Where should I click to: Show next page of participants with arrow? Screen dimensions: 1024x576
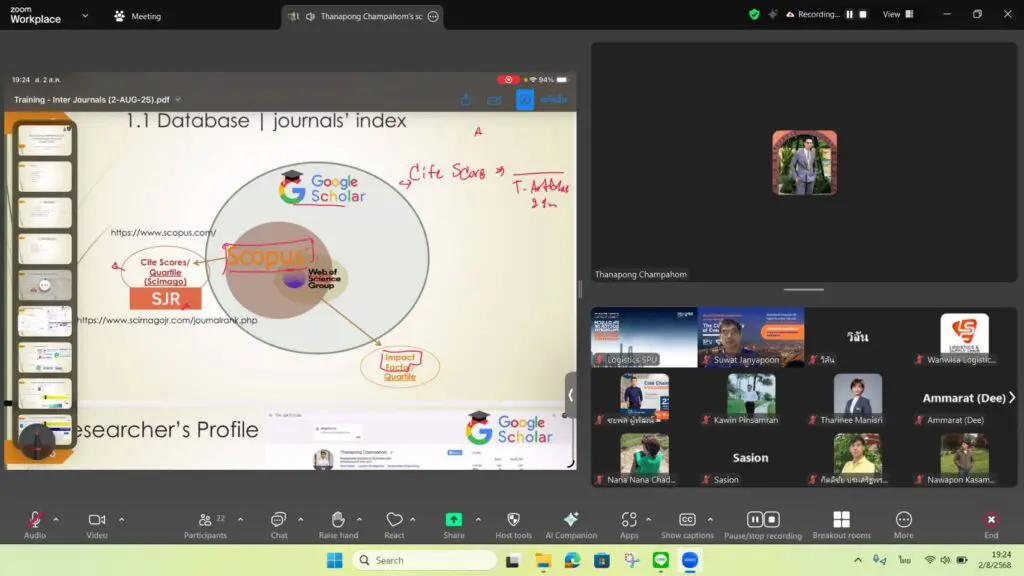click(x=1012, y=397)
